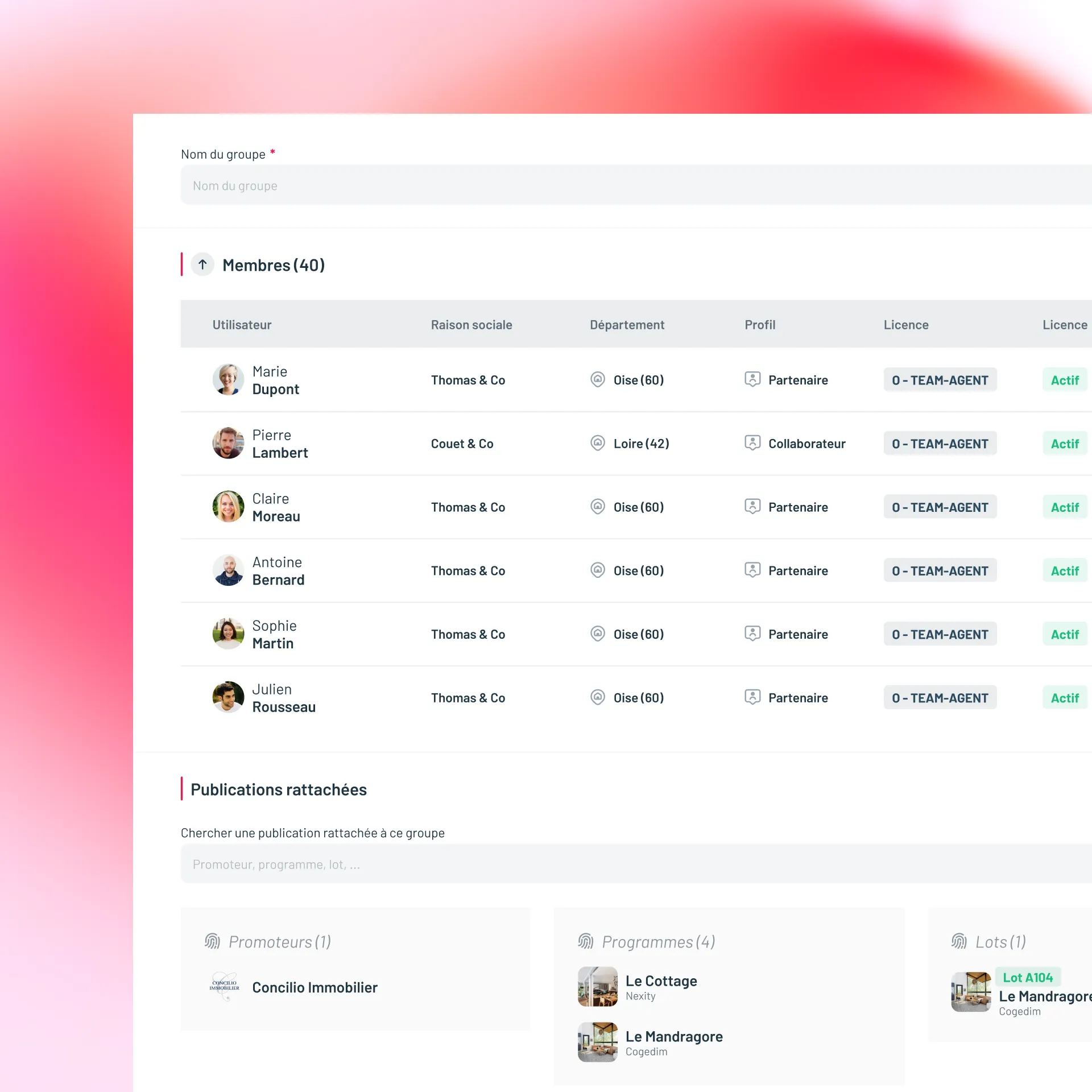Sort by the Département column header
The width and height of the screenshot is (1092, 1092).
tap(627, 325)
